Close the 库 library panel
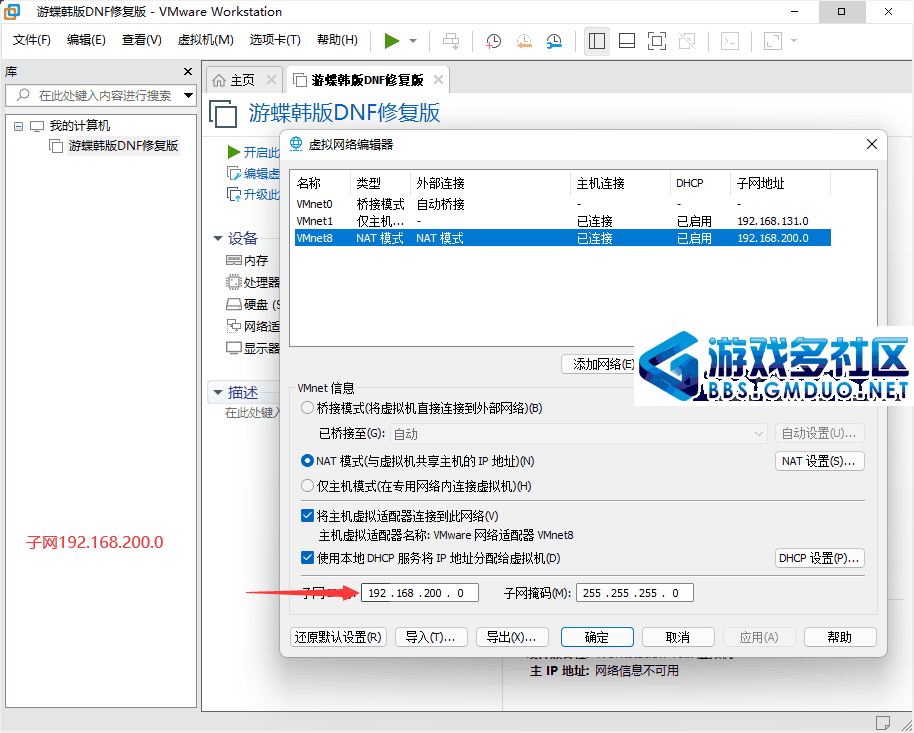Viewport: 914px width, 733px height. [188, 72]
